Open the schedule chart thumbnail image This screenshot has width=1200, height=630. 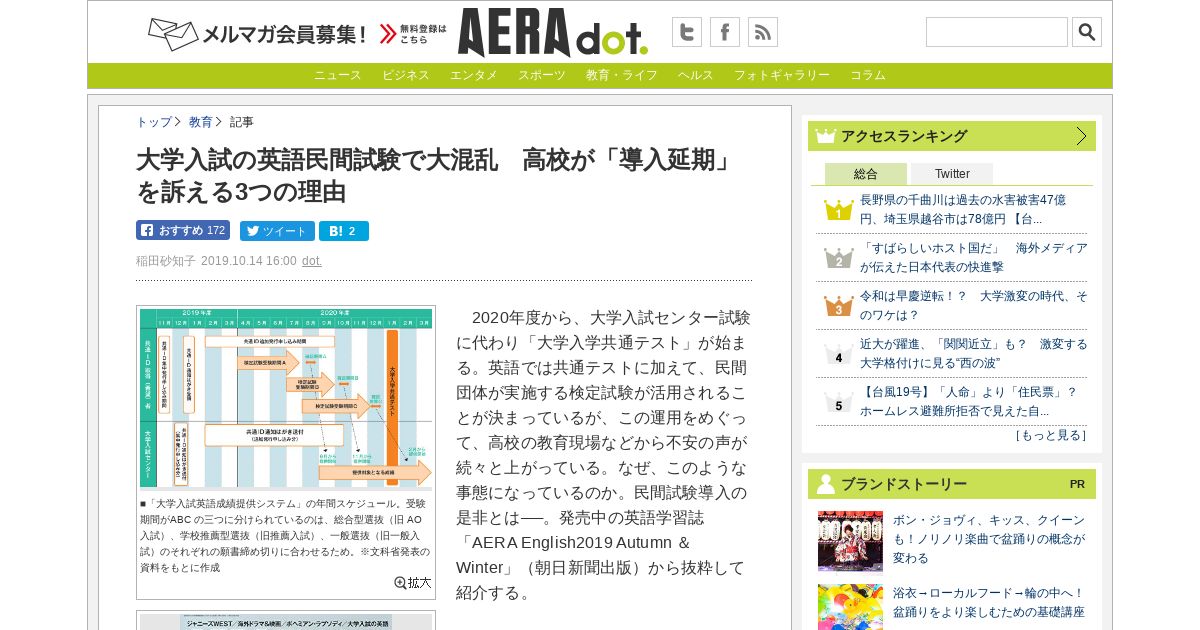coord(286,398)
